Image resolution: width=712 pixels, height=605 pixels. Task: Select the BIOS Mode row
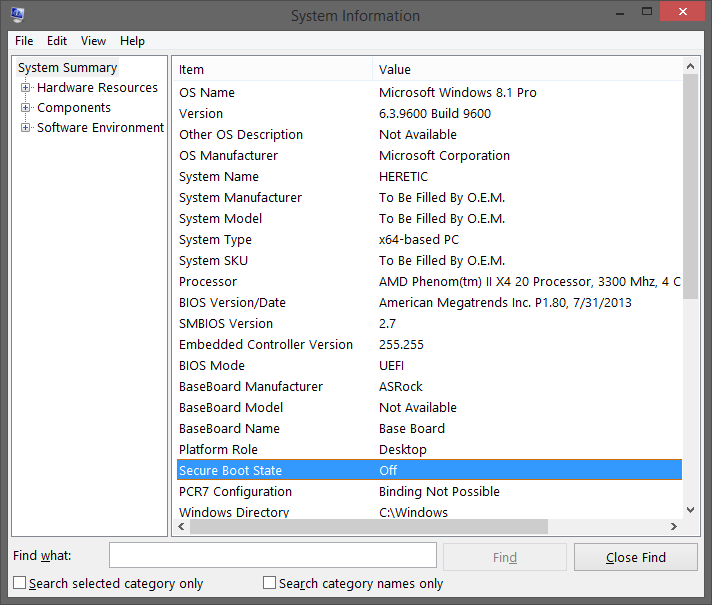pos(429,366)
